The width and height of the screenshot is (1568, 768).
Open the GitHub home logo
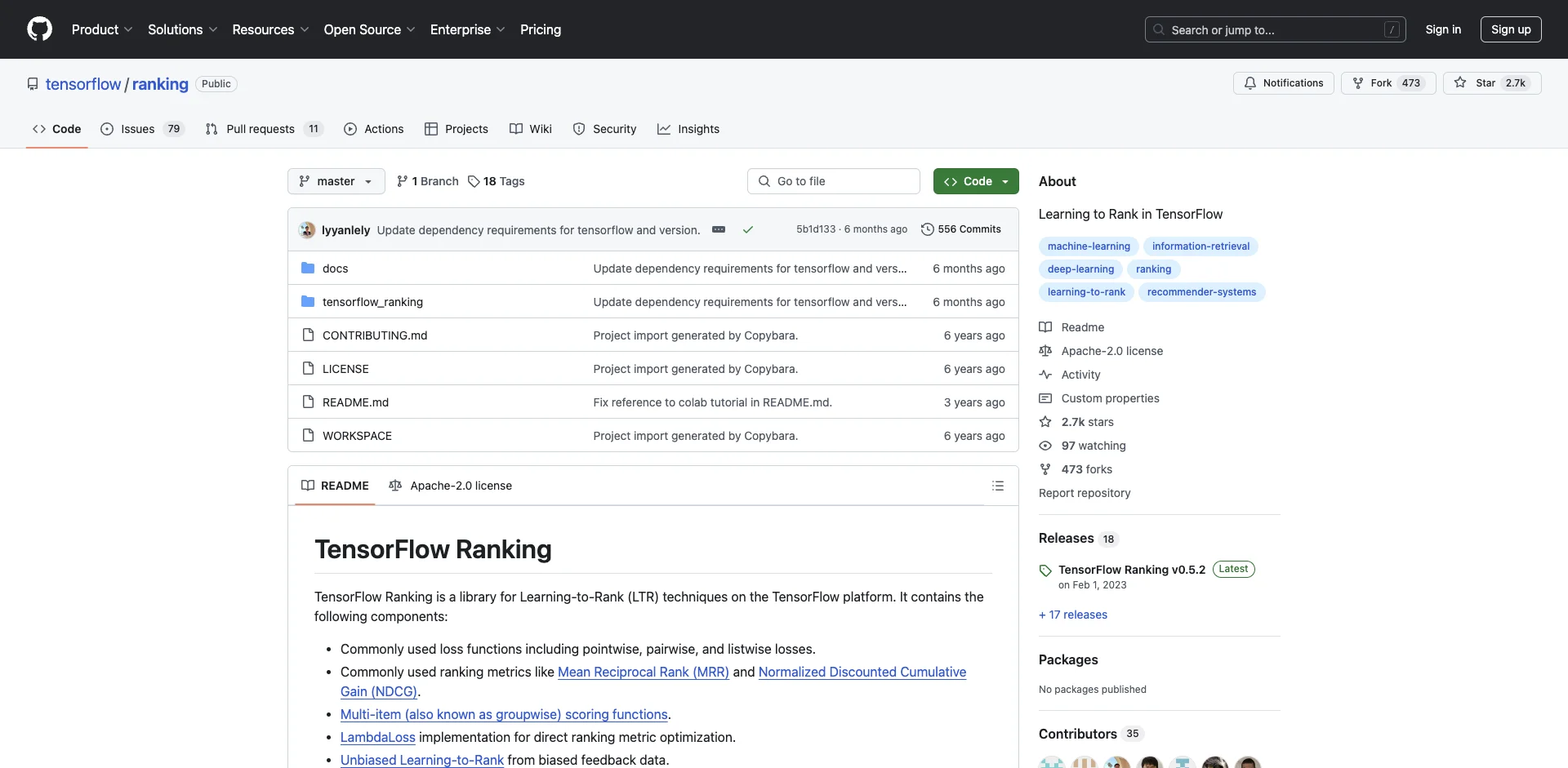(39, 29)
